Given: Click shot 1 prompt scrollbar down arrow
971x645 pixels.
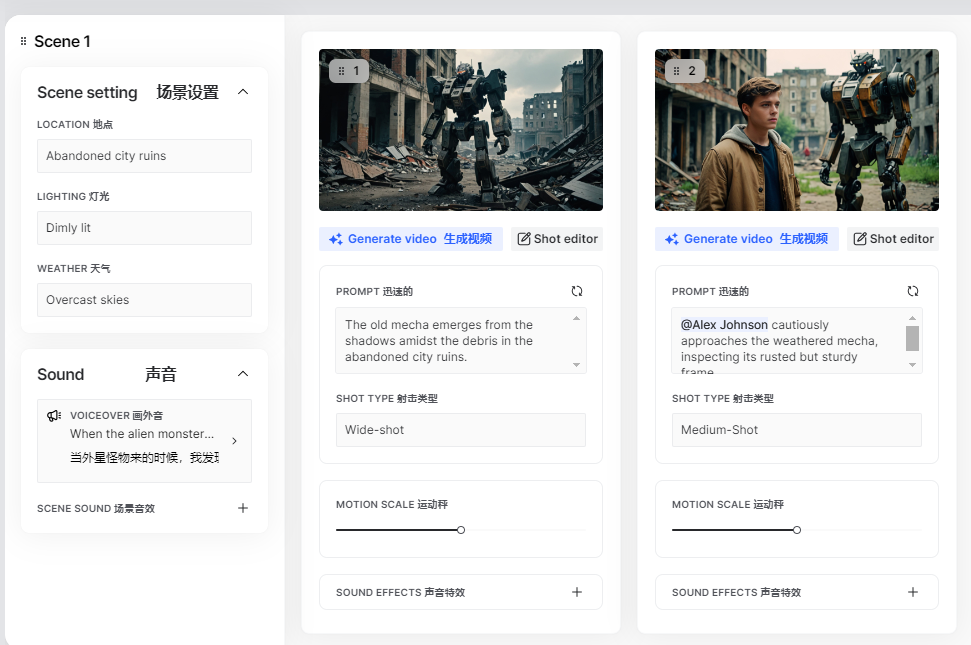Looking at the screenshot, I should tap(577, 365).
